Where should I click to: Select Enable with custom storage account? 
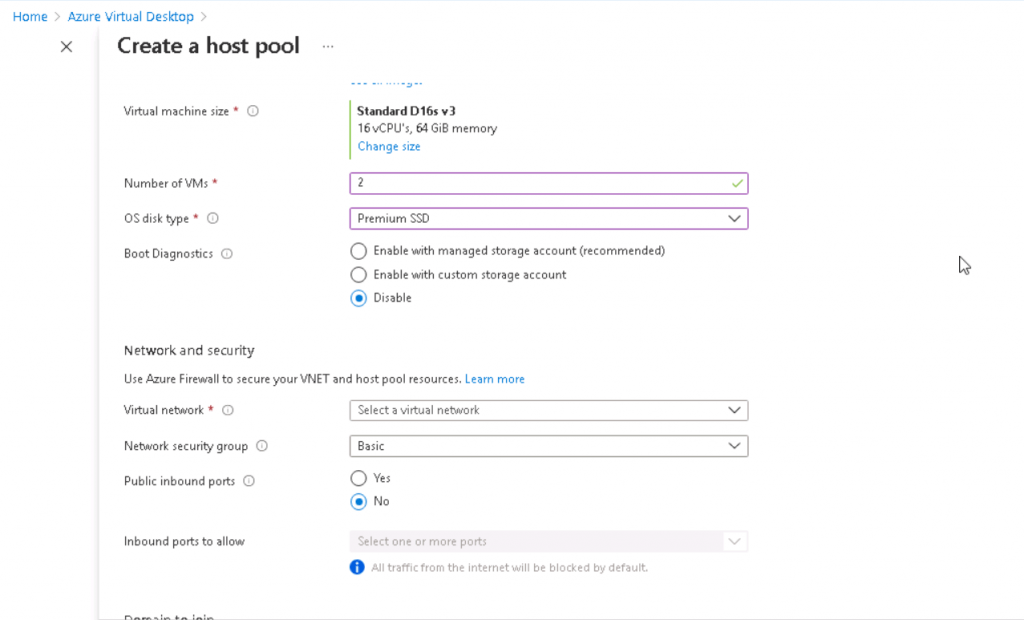click(357, 274)
